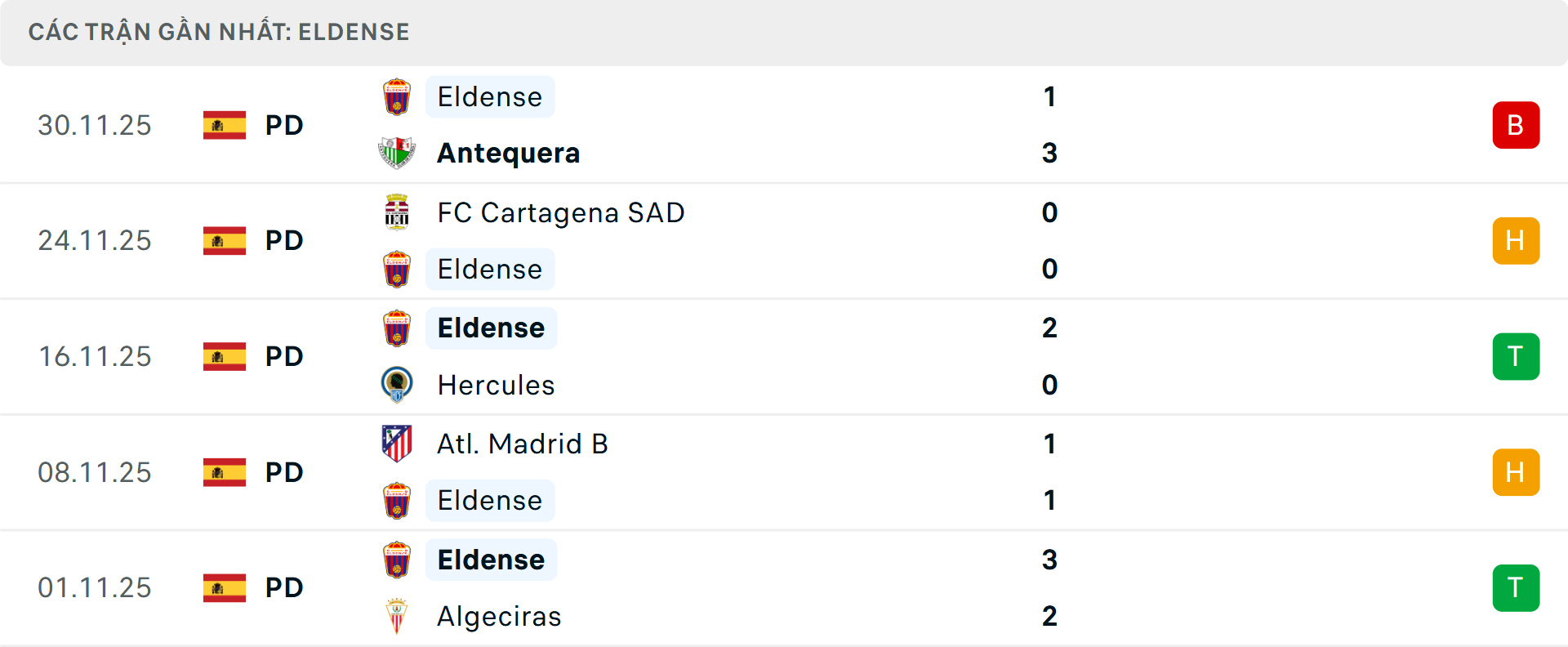Screen dimensions: 1568x647
Task: Open the Hercules team link
Action: click(x=496, y=385)
